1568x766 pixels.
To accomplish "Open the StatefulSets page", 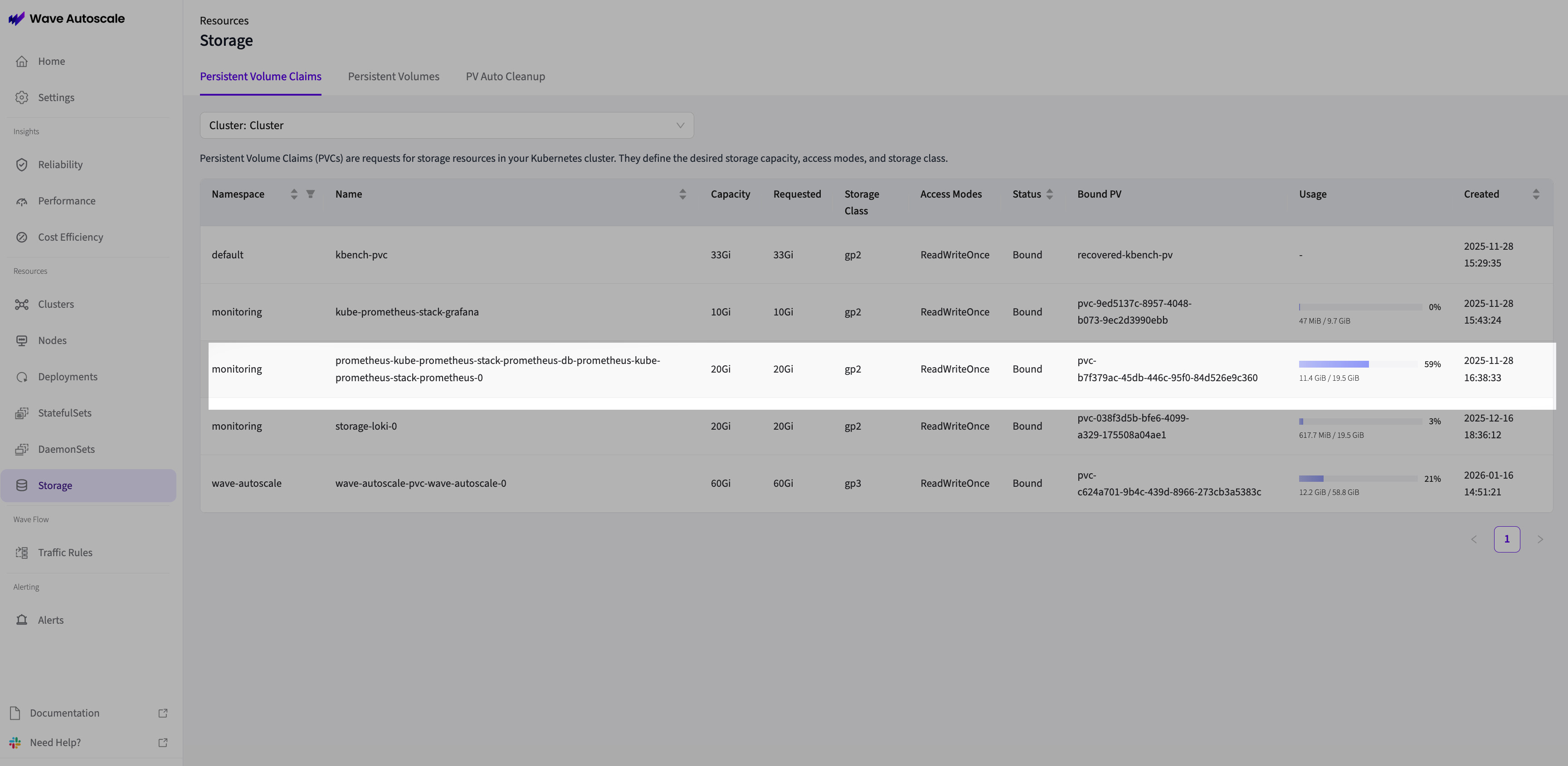I will [88, 413].
